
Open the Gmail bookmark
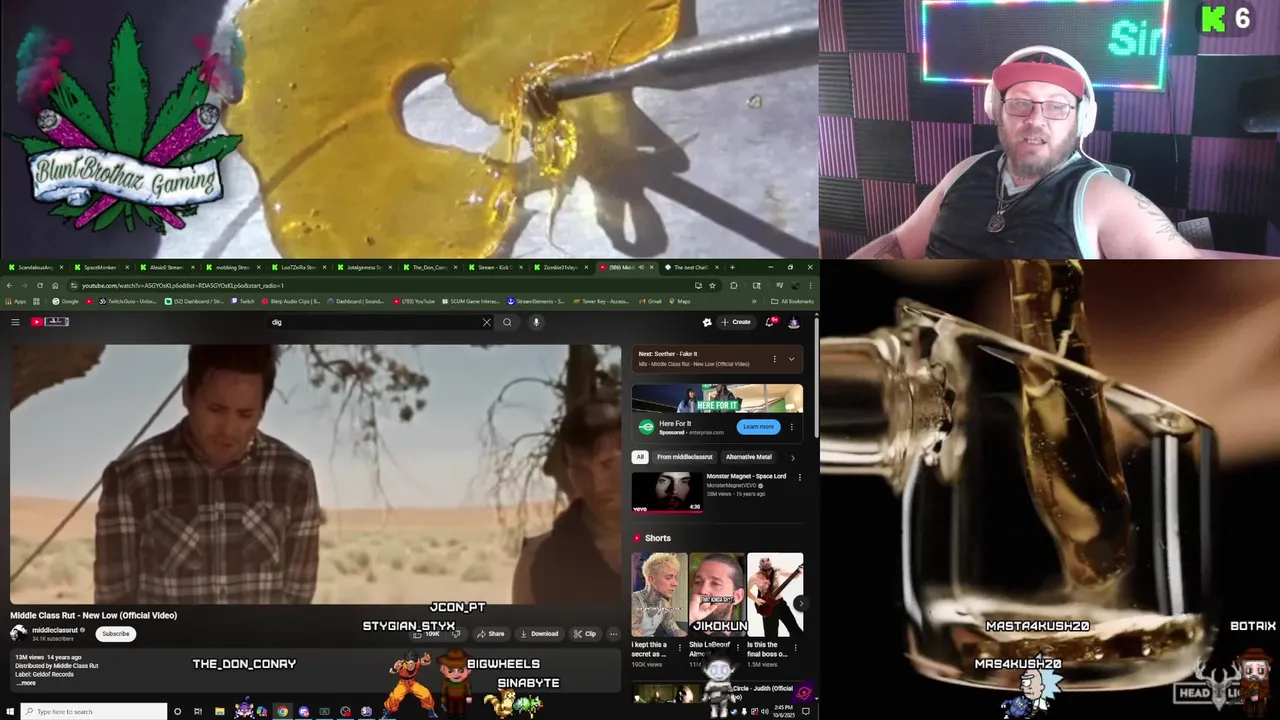650,301
